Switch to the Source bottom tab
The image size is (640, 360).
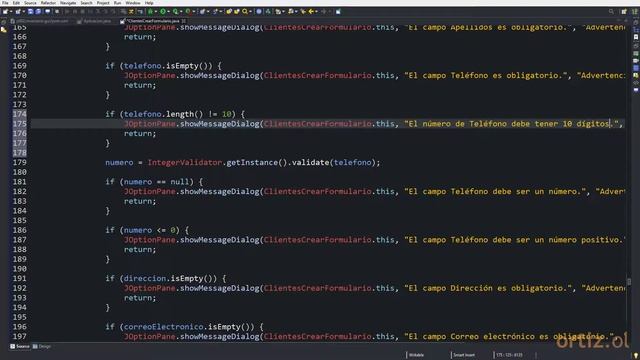click(x=20, y=347)
